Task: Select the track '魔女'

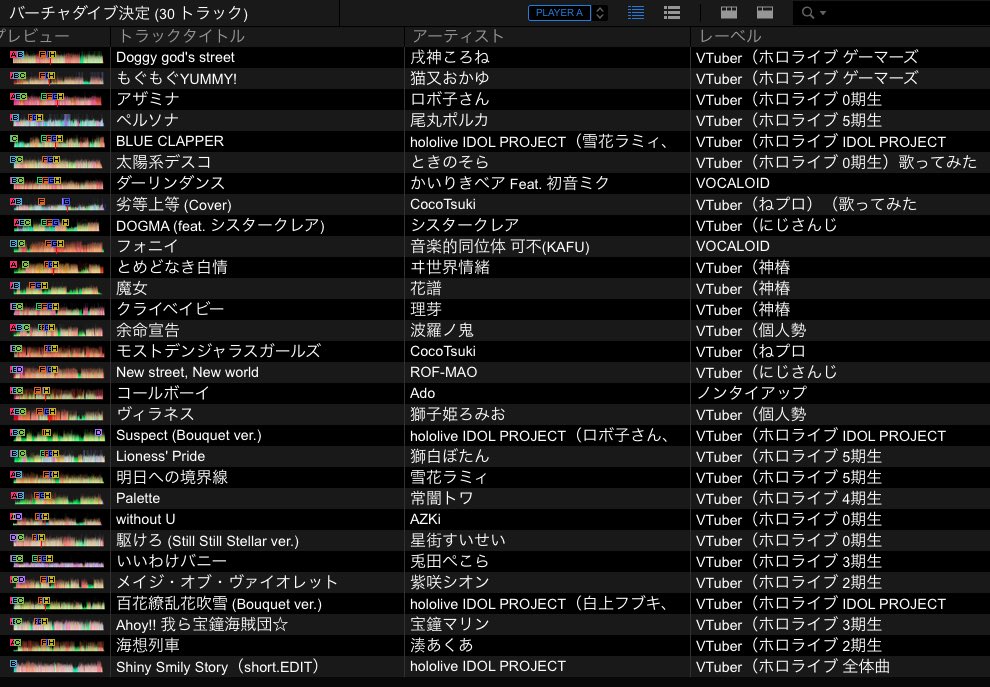Action: coord(131,289)
